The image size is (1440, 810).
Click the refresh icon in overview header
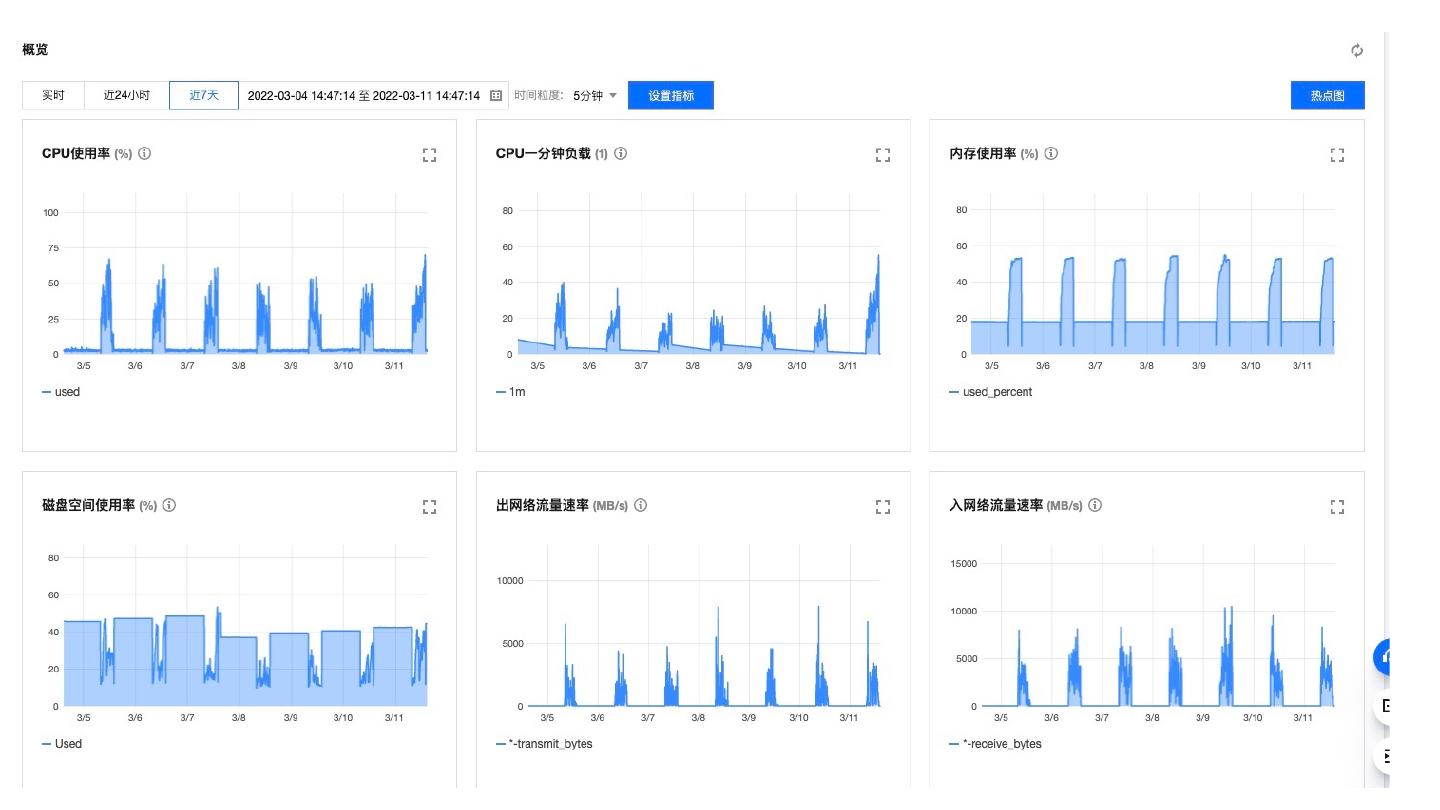(x=1356, y=51)
